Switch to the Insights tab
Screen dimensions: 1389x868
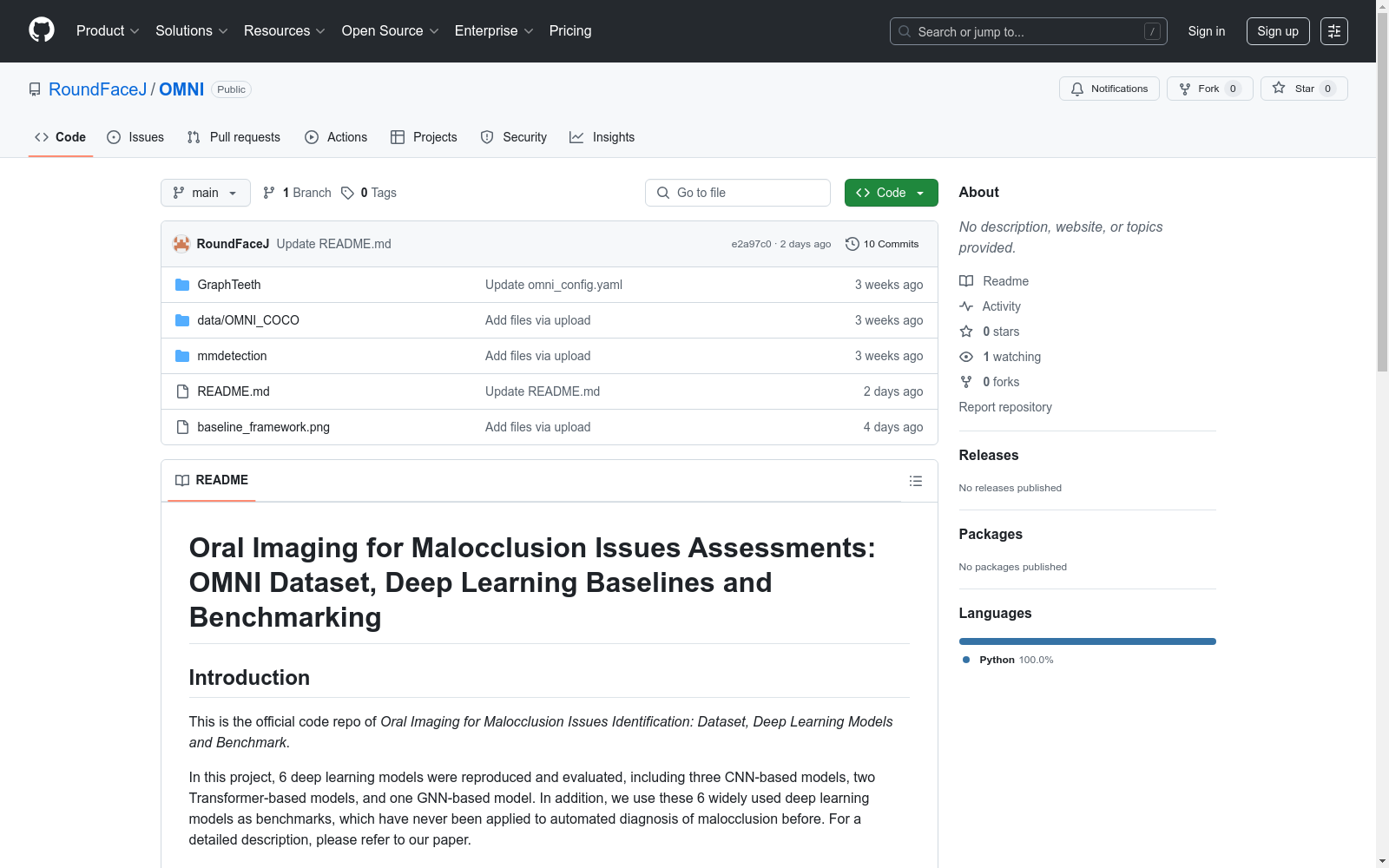pos(602,137)
